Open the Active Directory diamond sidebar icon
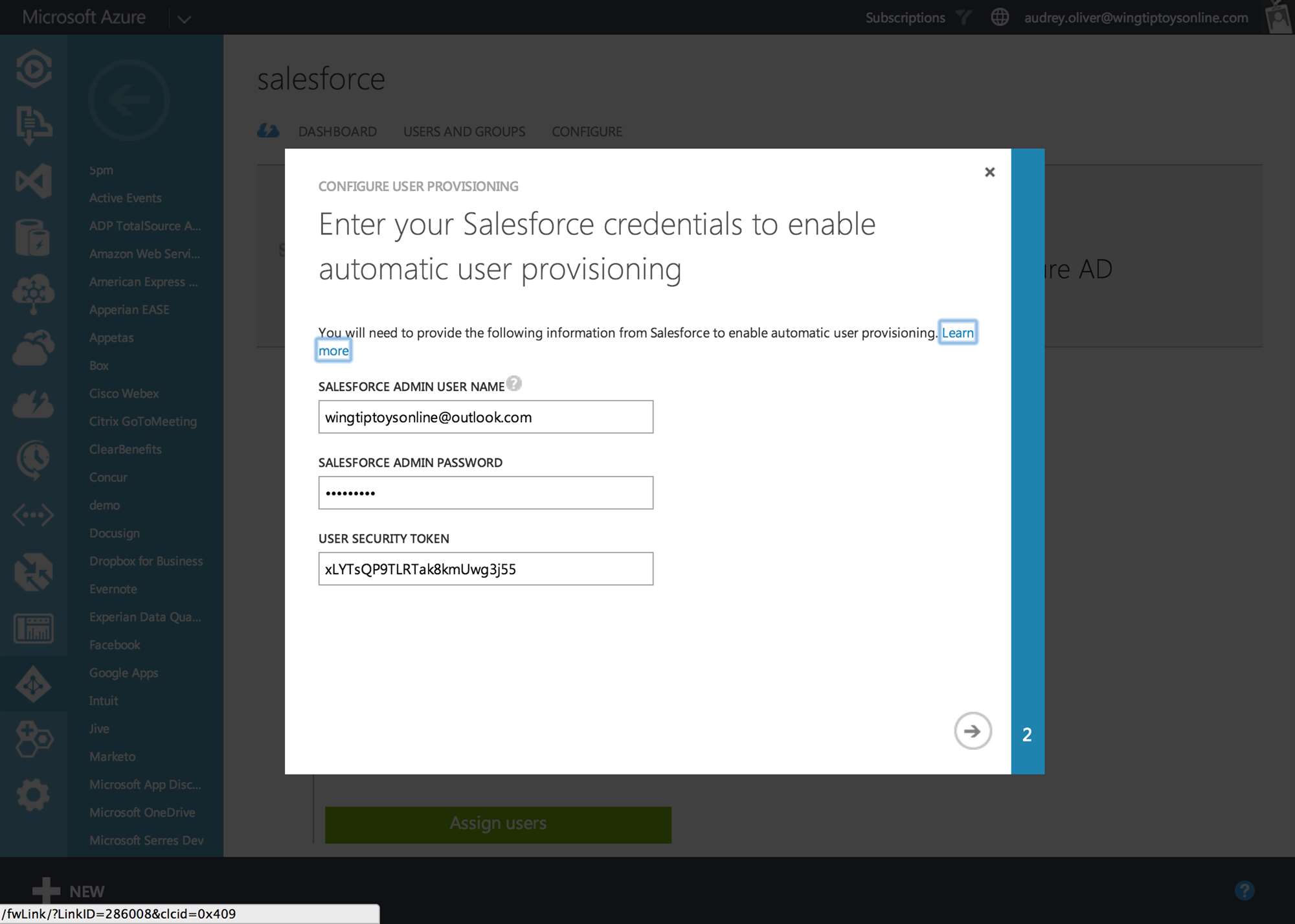Viewport: 1295px width, 924px height. (34, 684)
